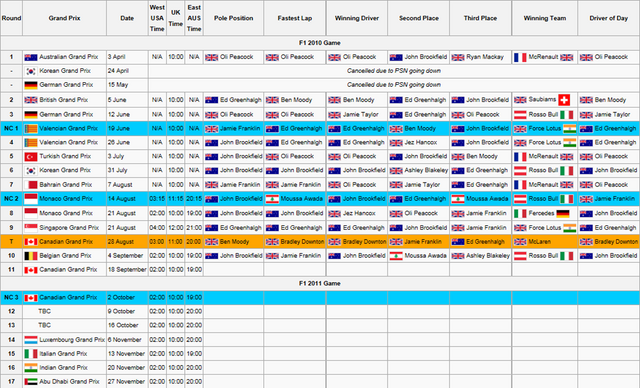
Task: Click the German flag in the 12 June row
Action: click(31, 115)
